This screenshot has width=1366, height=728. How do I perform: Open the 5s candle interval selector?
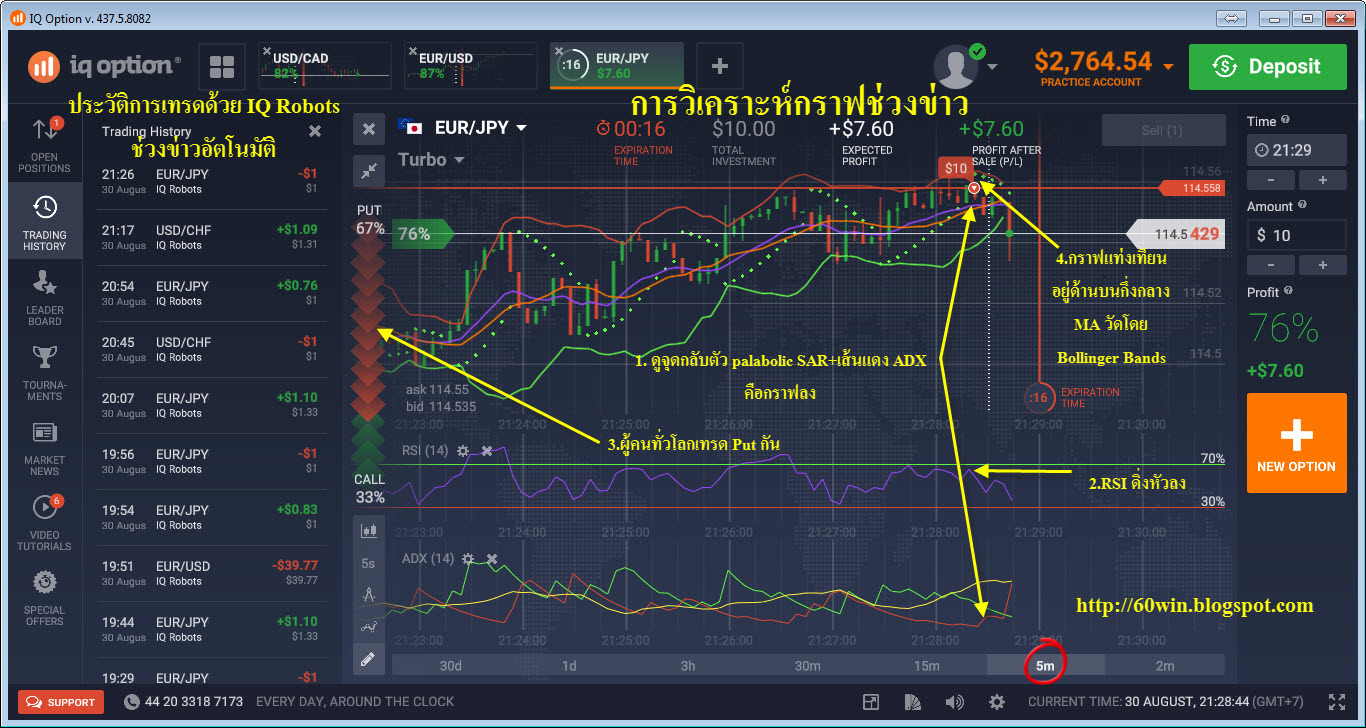coord(368,563)
